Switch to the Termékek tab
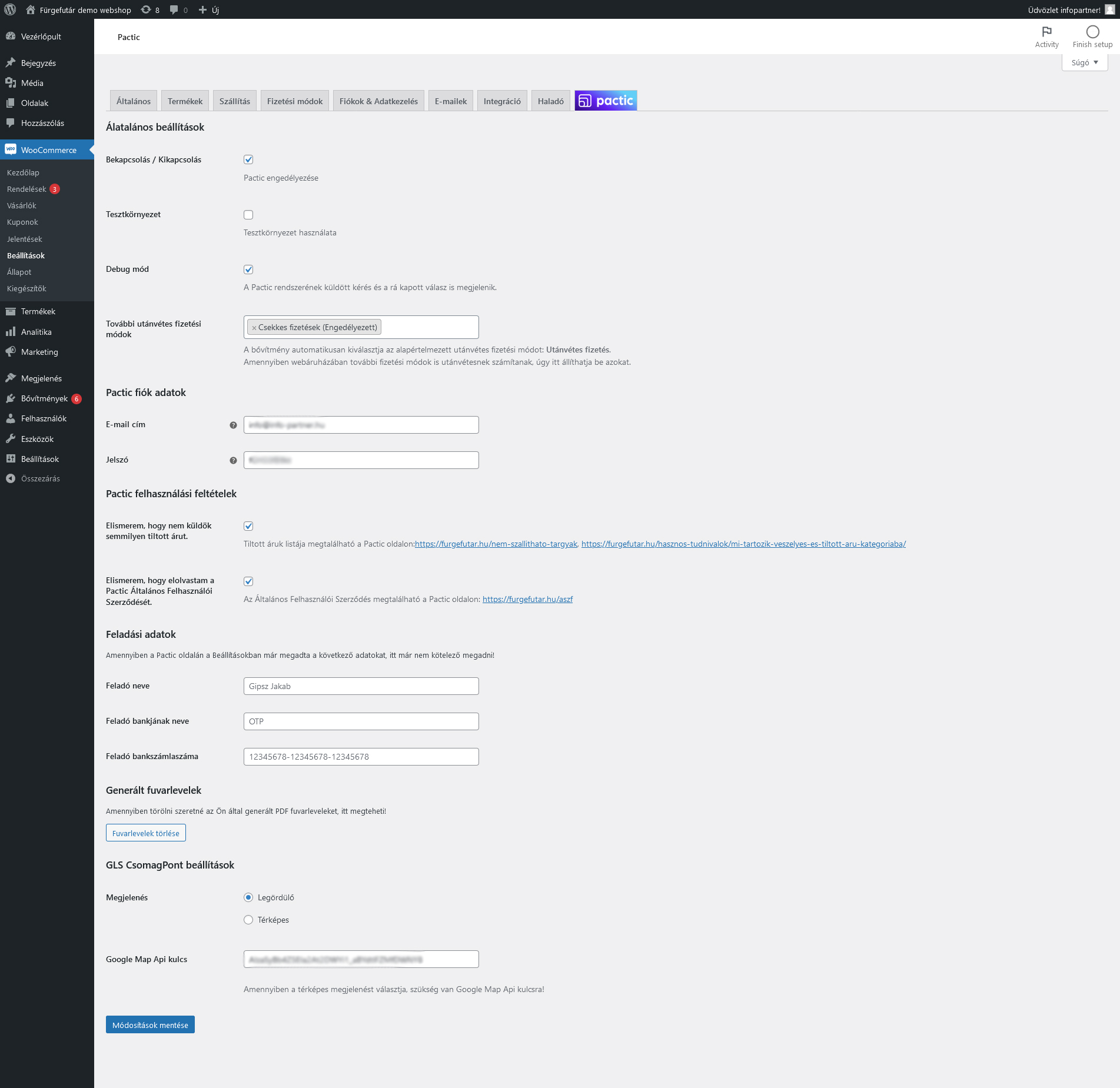The height and width of the screenshot is (1088, 1120). [185, 101]
